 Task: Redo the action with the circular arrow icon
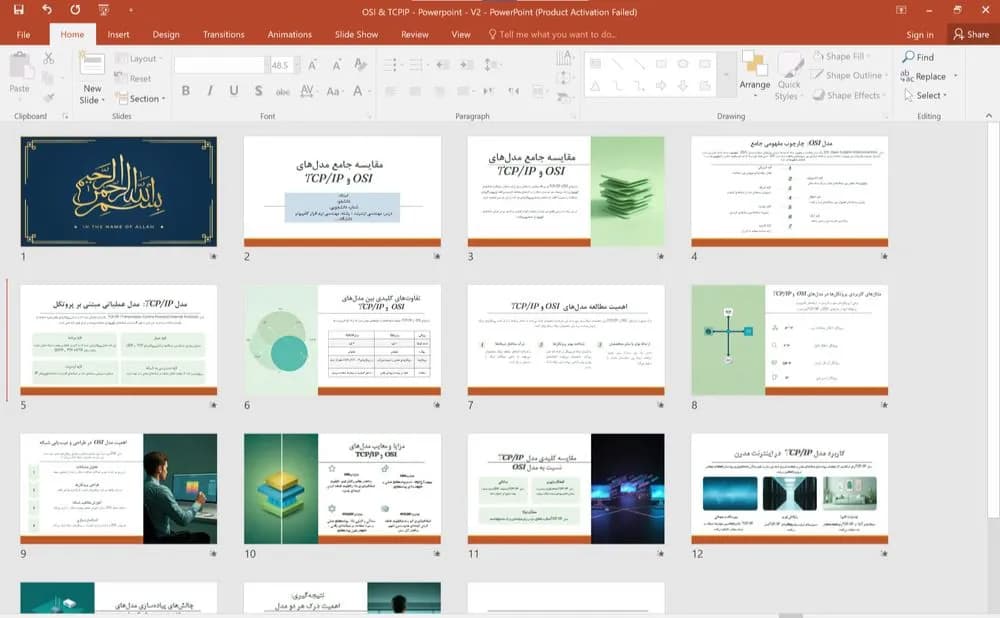pyautogui.click(x=75, y=10)
